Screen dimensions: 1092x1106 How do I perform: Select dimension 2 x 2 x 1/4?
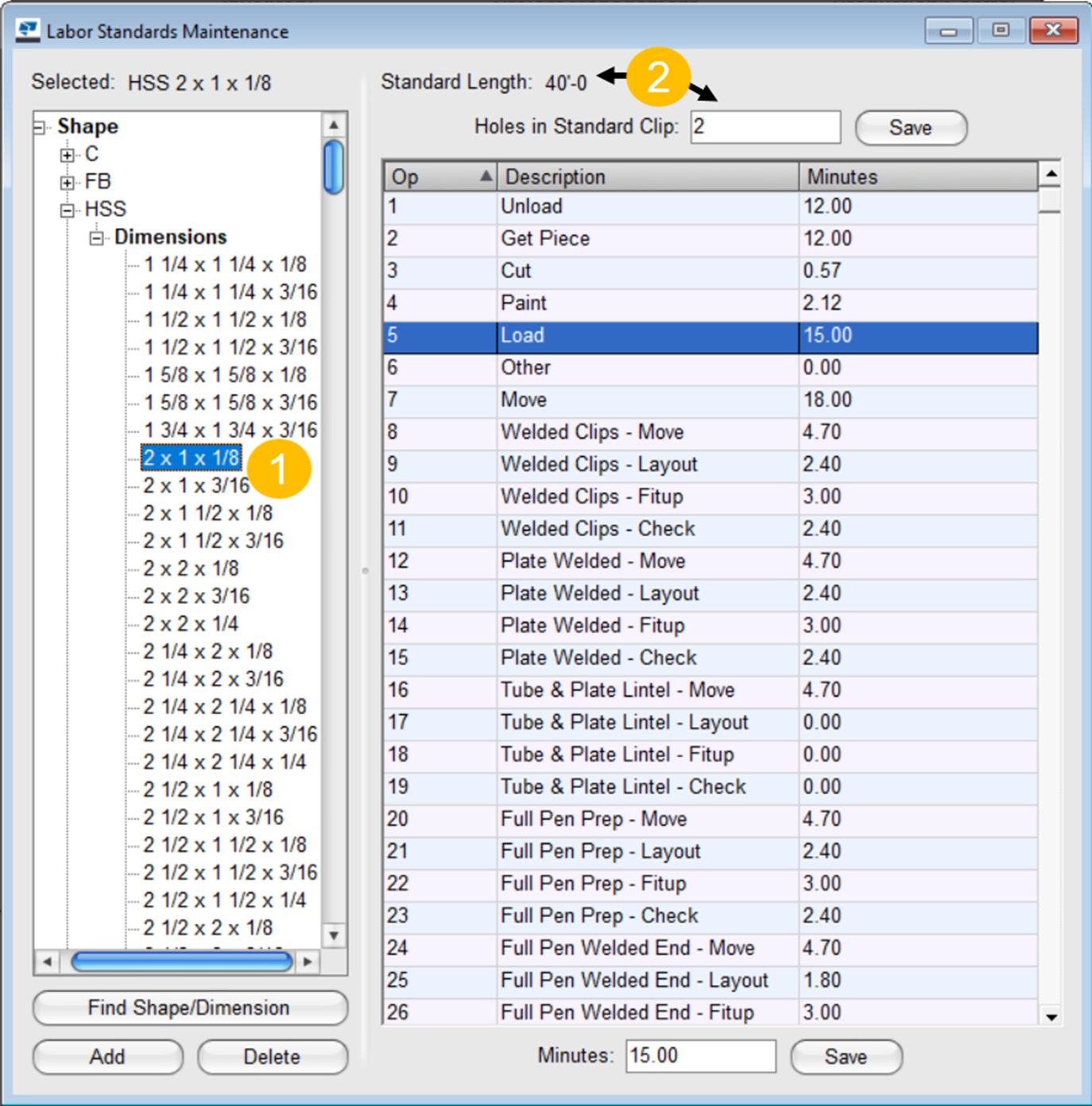tap(191, 624)
